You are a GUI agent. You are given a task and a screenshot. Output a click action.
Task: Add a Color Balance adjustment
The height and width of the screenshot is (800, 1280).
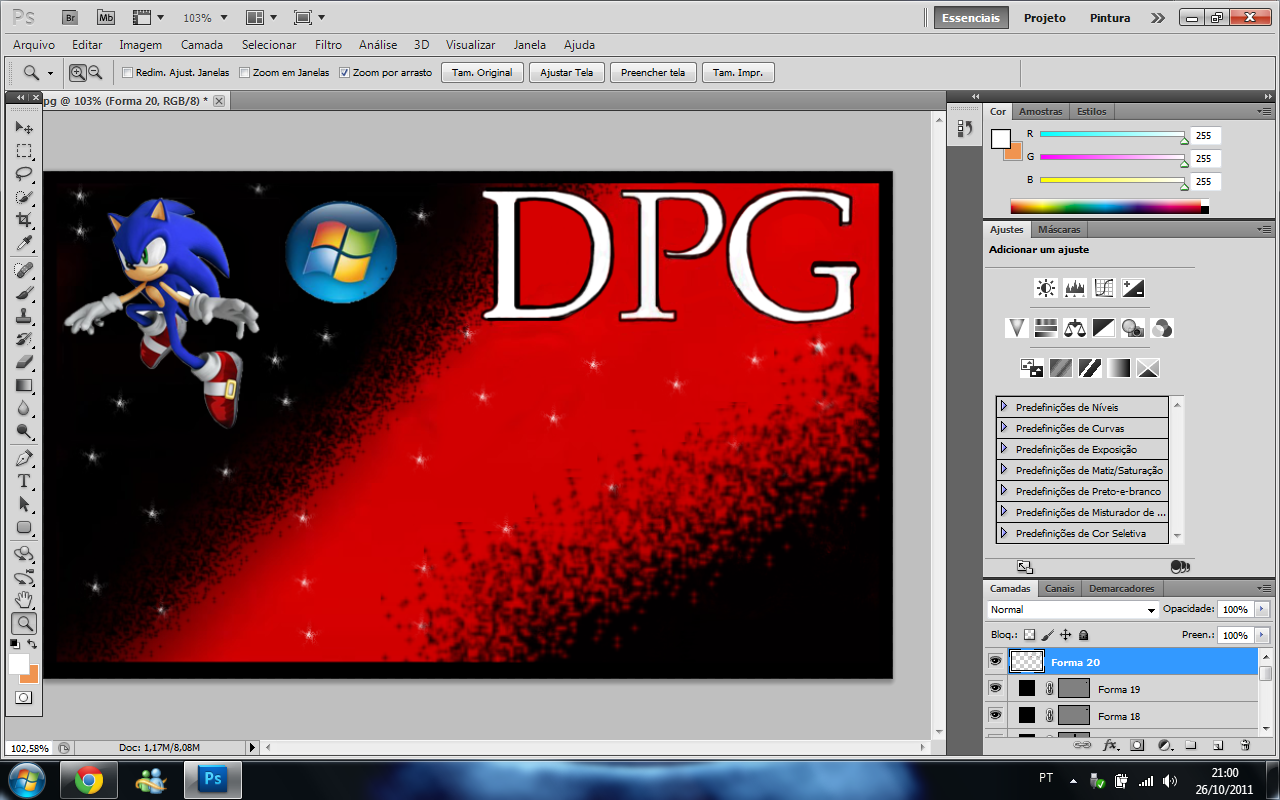click(1075, 327)
